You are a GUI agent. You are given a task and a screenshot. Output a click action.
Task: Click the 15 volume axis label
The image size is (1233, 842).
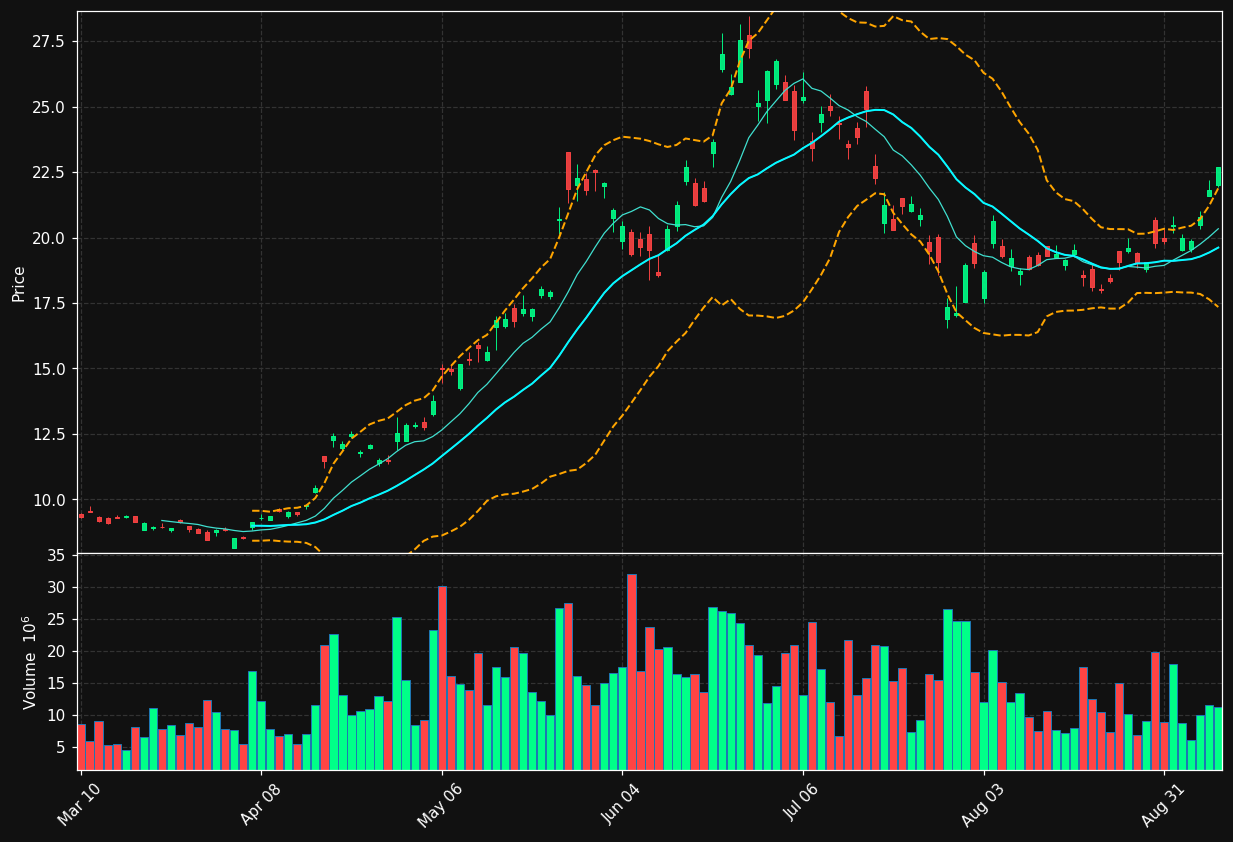coord(57,683)
